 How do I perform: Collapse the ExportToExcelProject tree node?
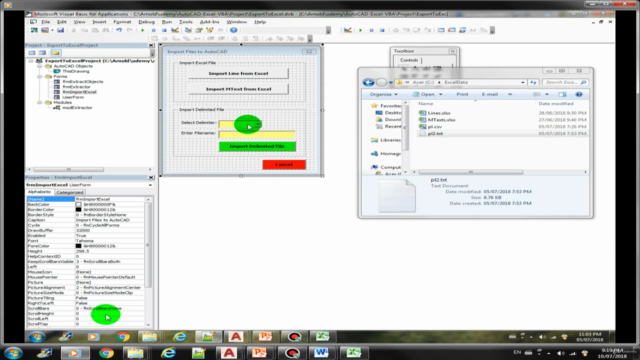(31, 61)
